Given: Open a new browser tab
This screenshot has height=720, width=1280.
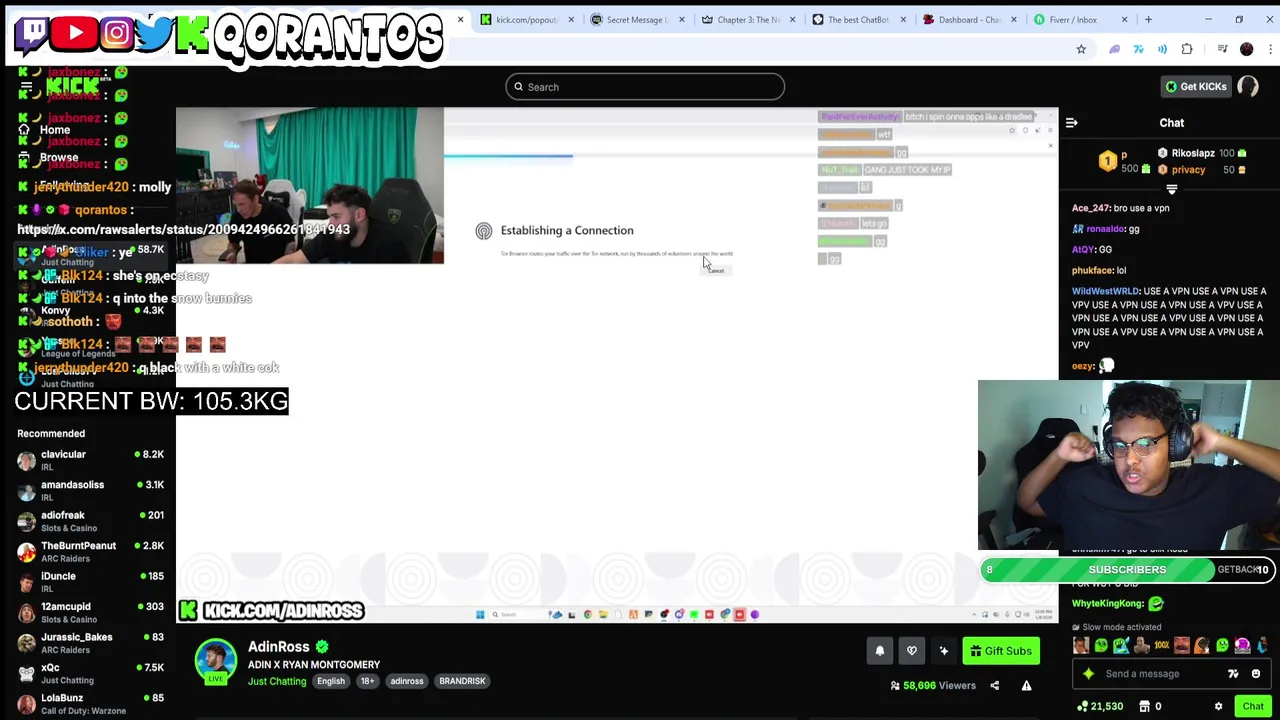Looking at the screenshot, I should click(x=1148, y=20).
